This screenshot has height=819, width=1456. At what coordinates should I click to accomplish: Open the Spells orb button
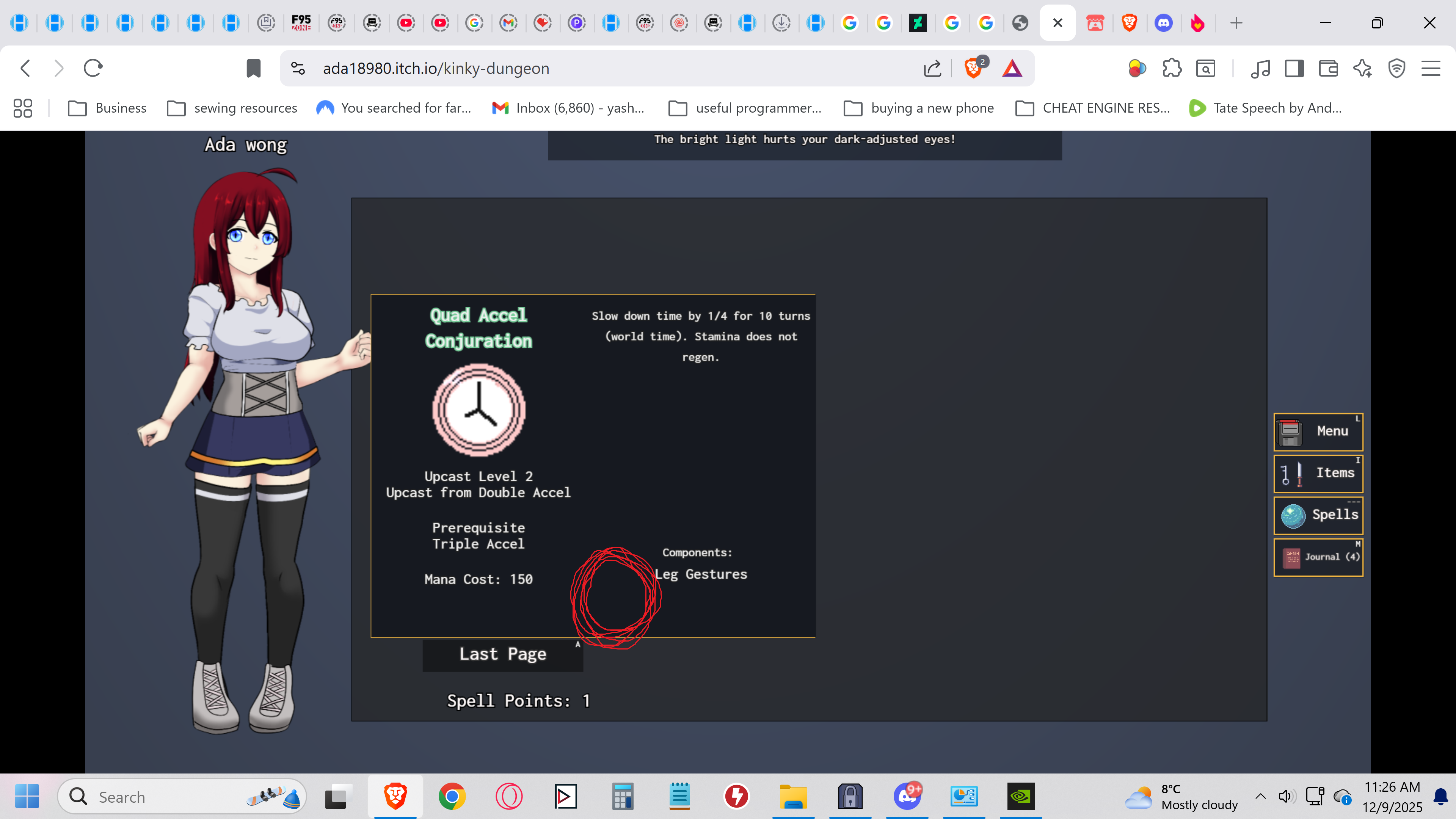[1318, 515]
